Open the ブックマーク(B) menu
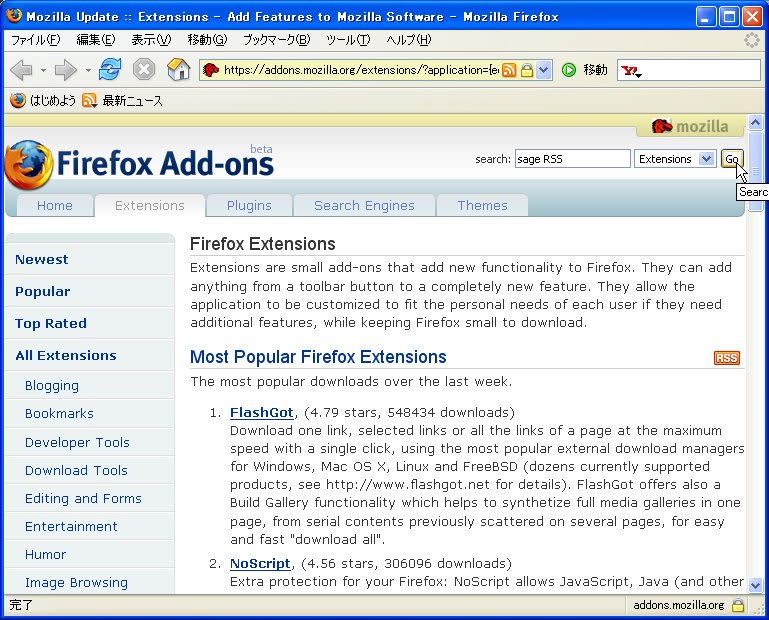The width and height of the screenshot is (769, 620). click(x=277, y=40)
